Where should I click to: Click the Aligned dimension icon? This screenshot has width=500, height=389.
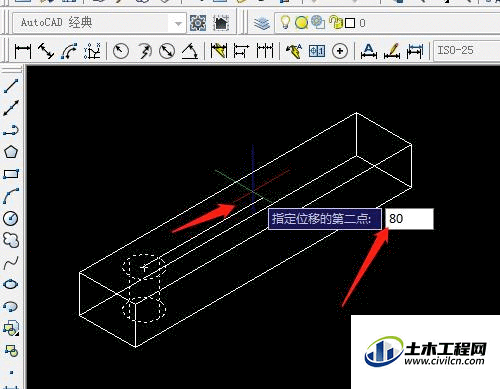[x=46, y=51]
